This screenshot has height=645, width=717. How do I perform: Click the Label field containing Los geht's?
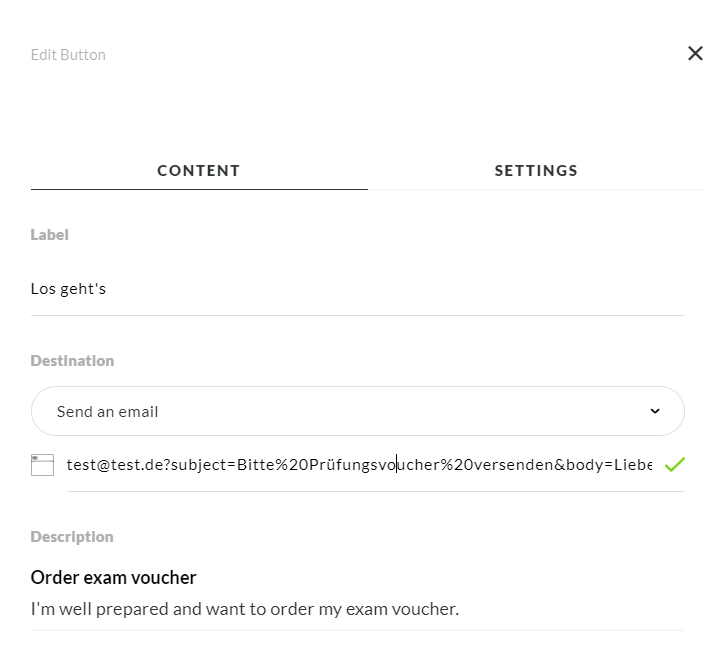click(x=357, y=289)
